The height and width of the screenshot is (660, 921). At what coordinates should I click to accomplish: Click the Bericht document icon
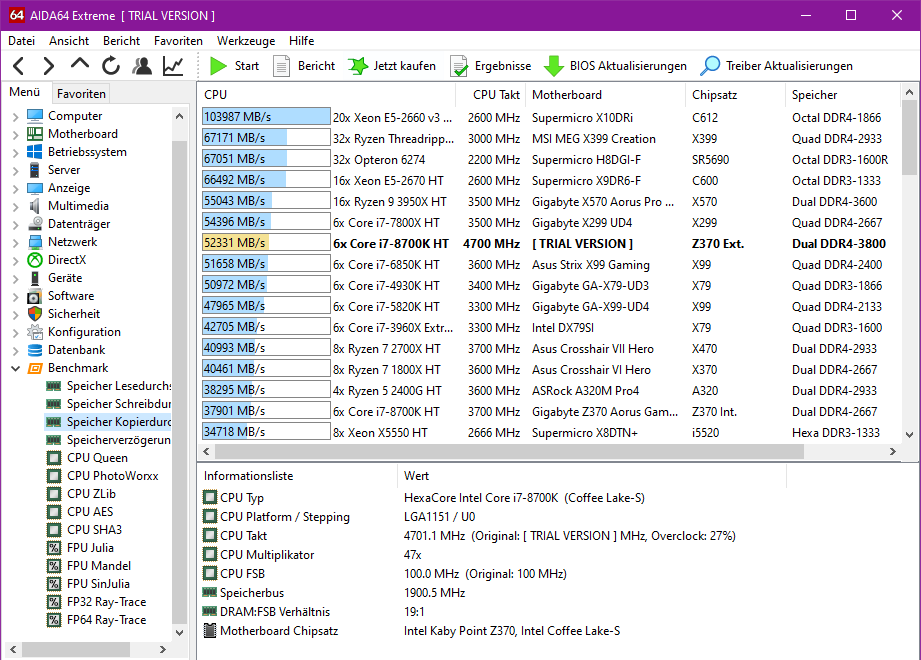pyautogui.click(x=281, y=66)
